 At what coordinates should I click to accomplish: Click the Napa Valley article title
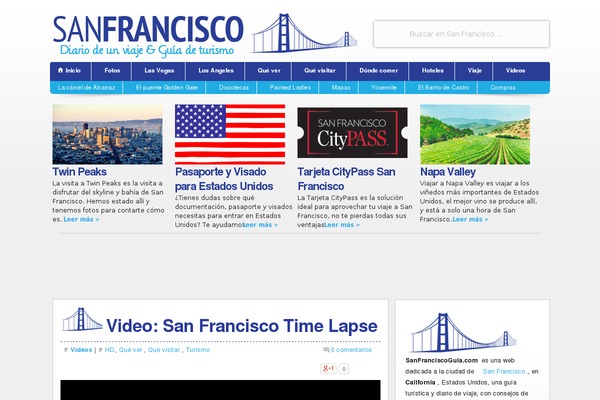pyautogui.click(x=448, y=172)
